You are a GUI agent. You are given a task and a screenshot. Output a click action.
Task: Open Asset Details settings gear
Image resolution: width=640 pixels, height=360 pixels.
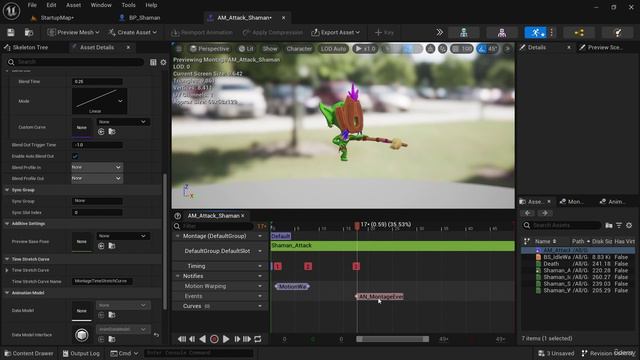pos(163,62)
